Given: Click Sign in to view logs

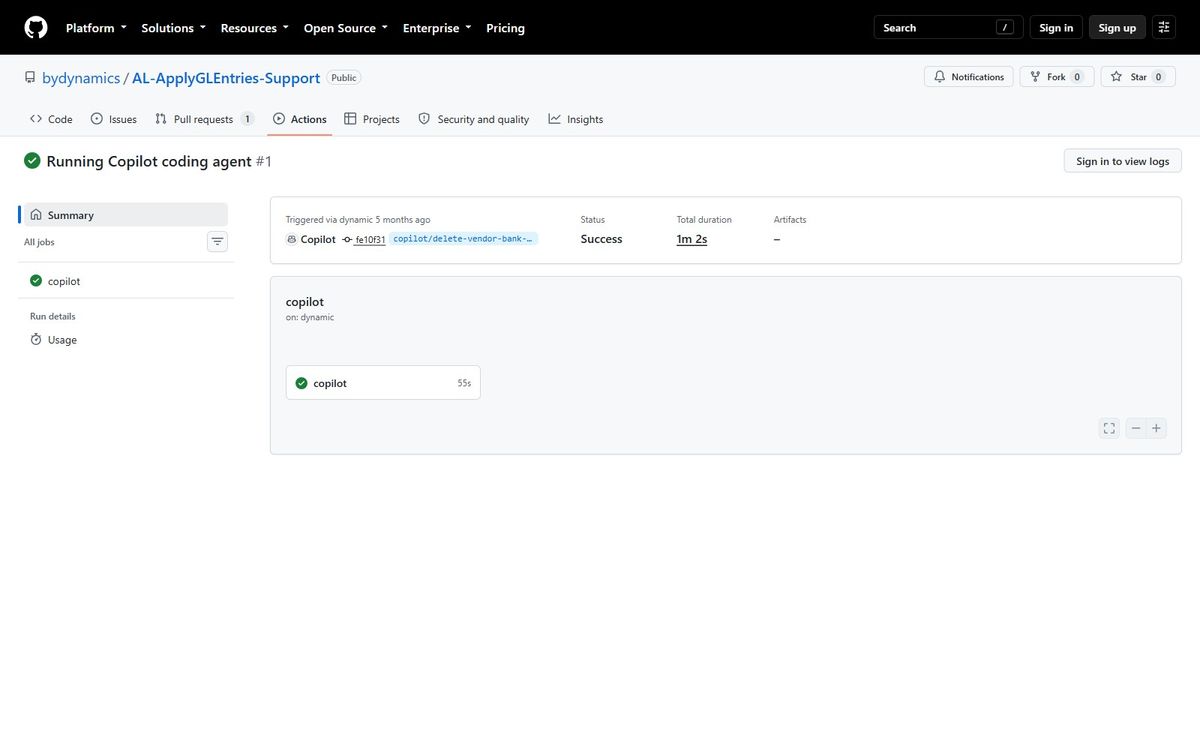Looking at the screenshot, I should pyautogui.click(x=1122, y=161).
